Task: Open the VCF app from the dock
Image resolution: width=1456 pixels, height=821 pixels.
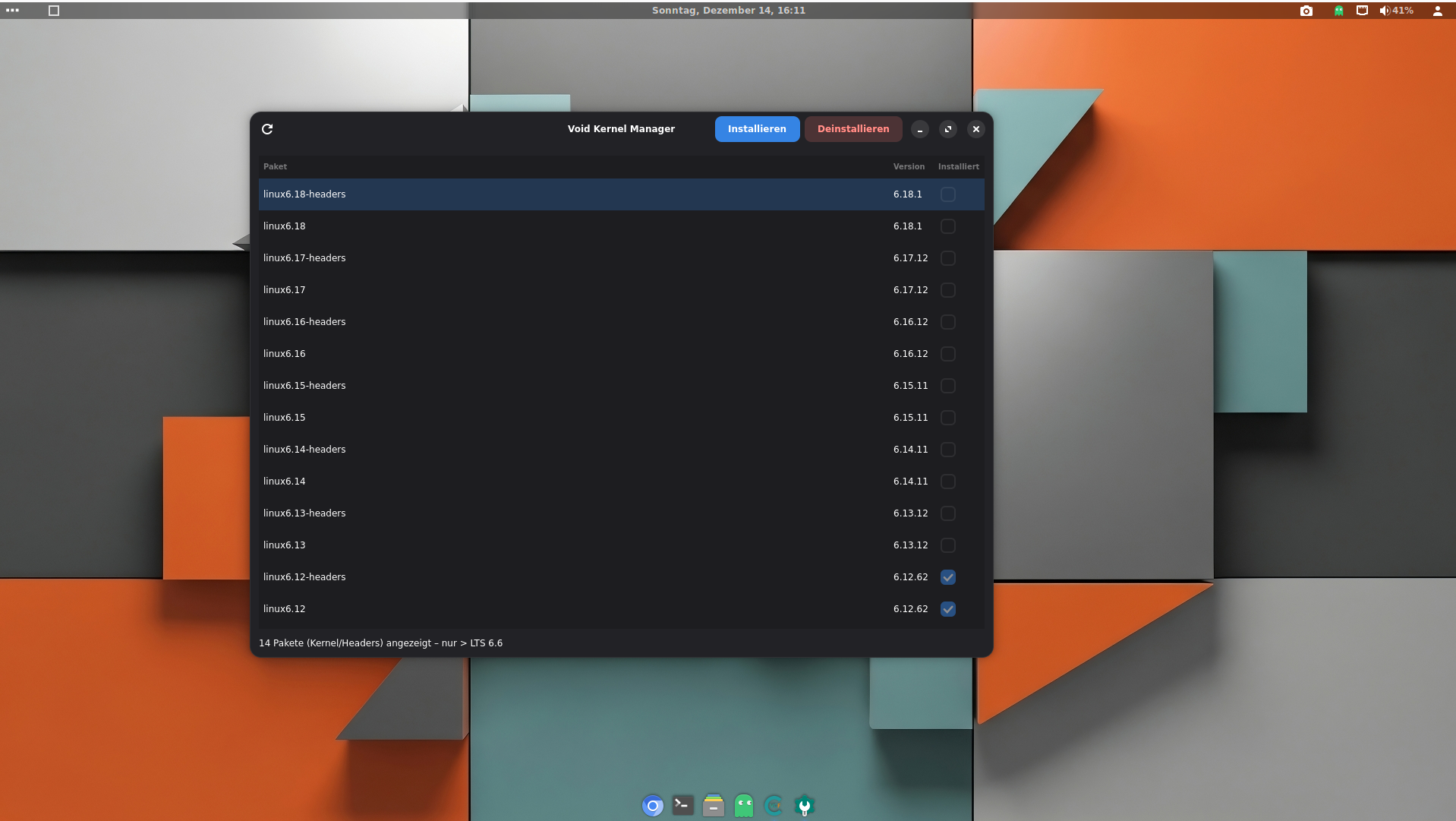Action: click(774, 805)
